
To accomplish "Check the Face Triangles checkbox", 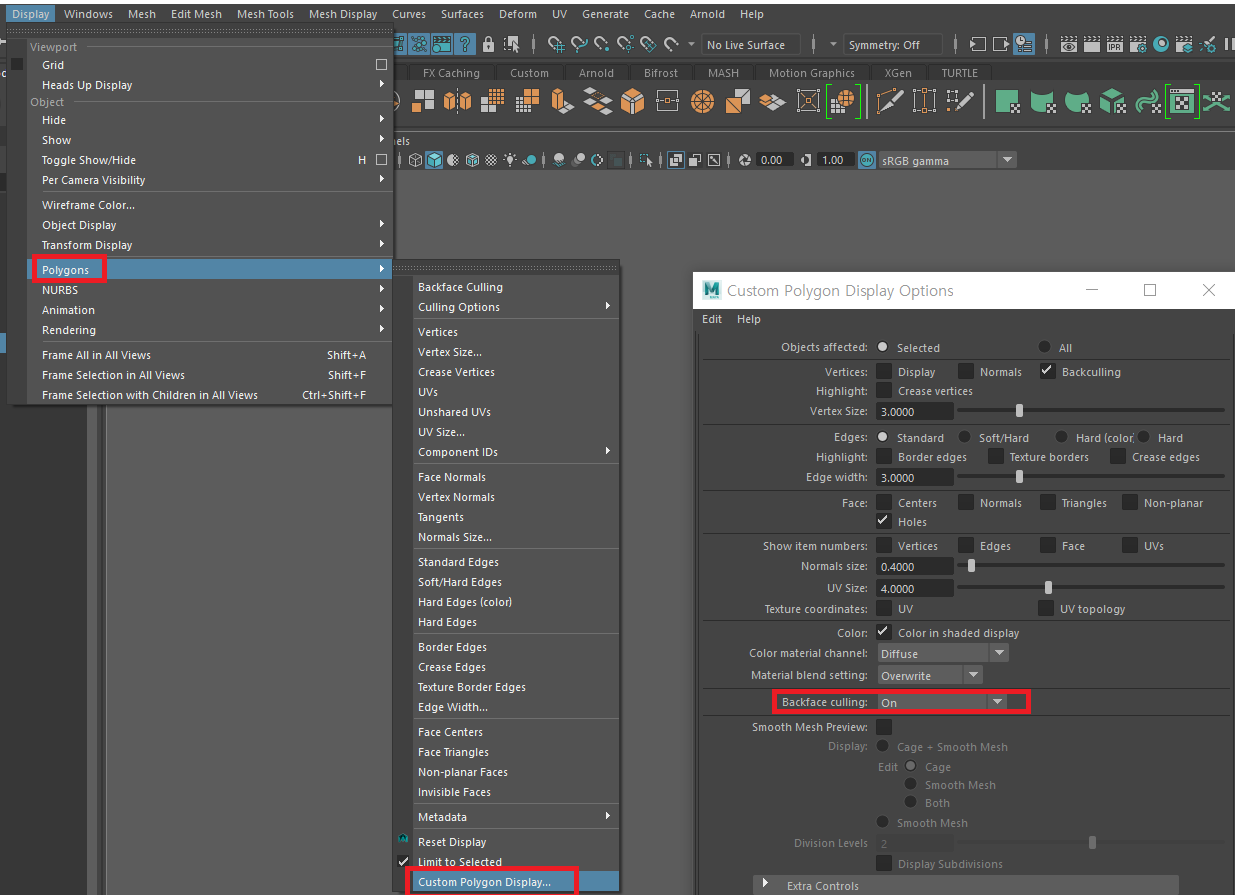I will tap(1047, 502).
